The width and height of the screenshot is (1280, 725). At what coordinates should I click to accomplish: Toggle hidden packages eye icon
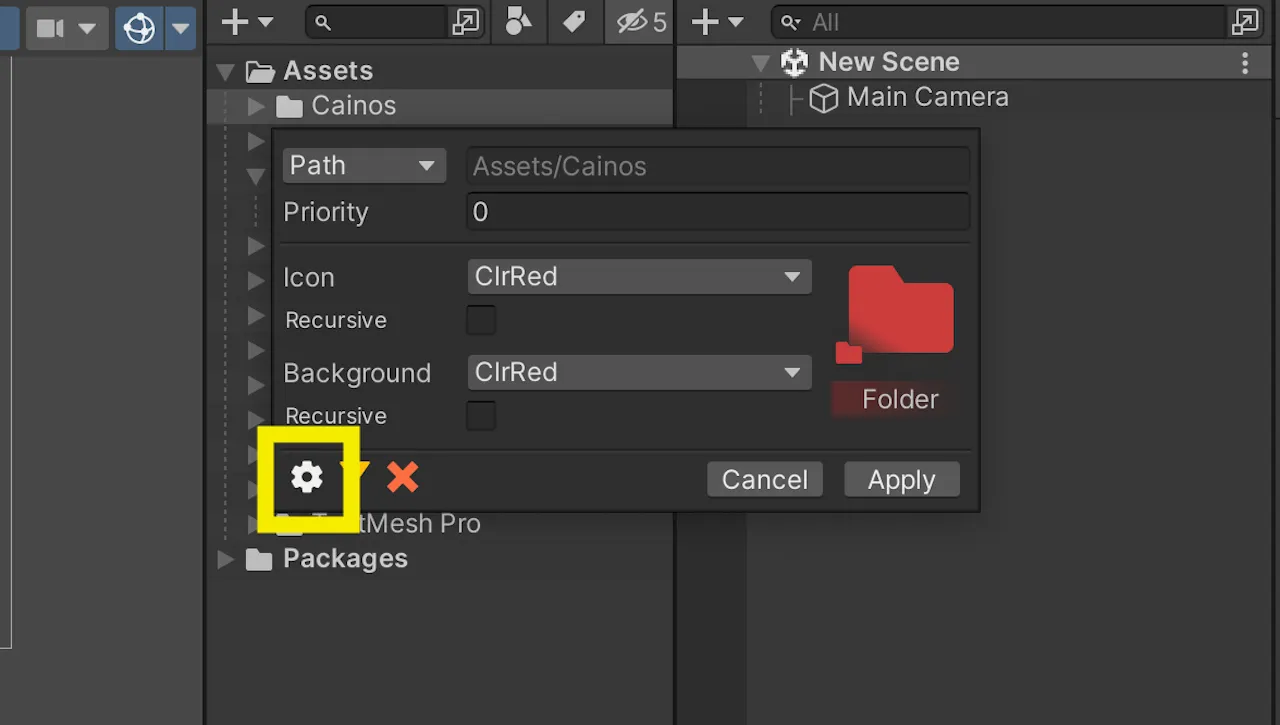click(x=632, y=22)
